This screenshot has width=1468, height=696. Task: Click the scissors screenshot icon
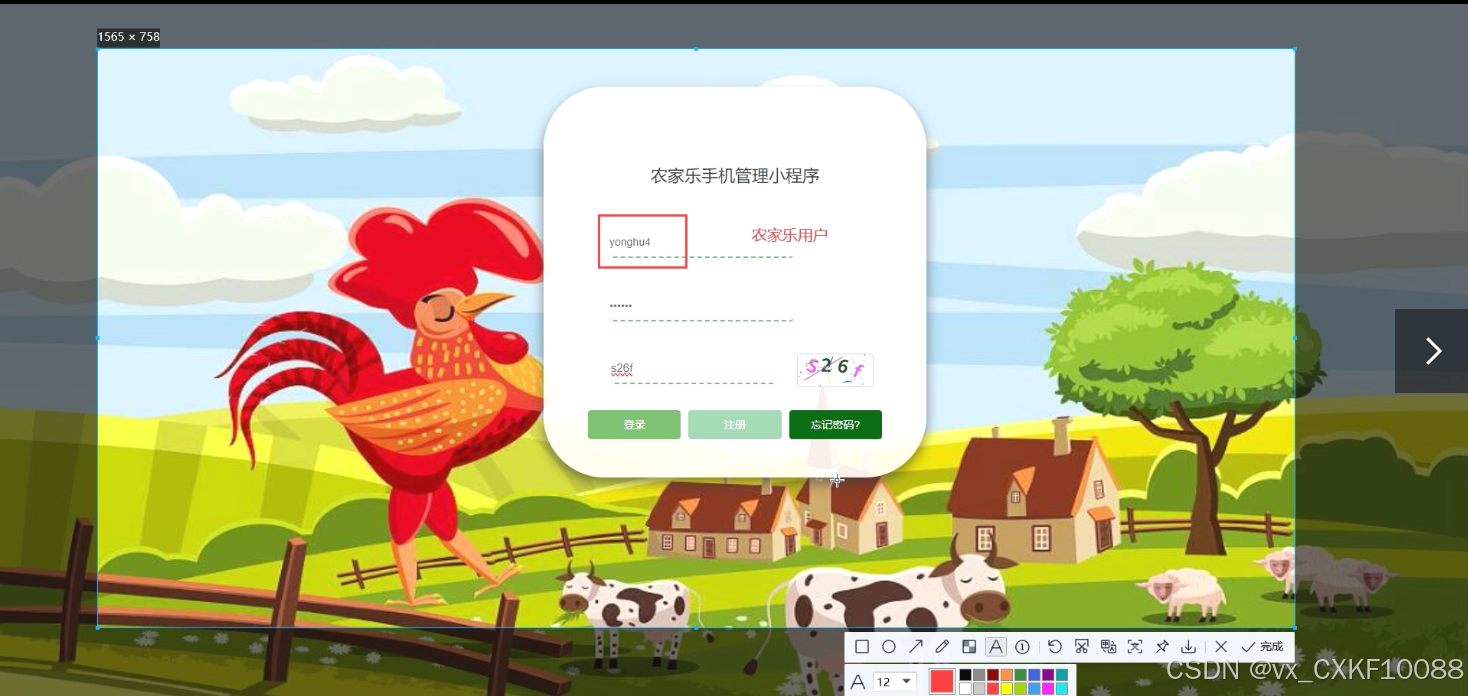click(x=1081, y=647)
